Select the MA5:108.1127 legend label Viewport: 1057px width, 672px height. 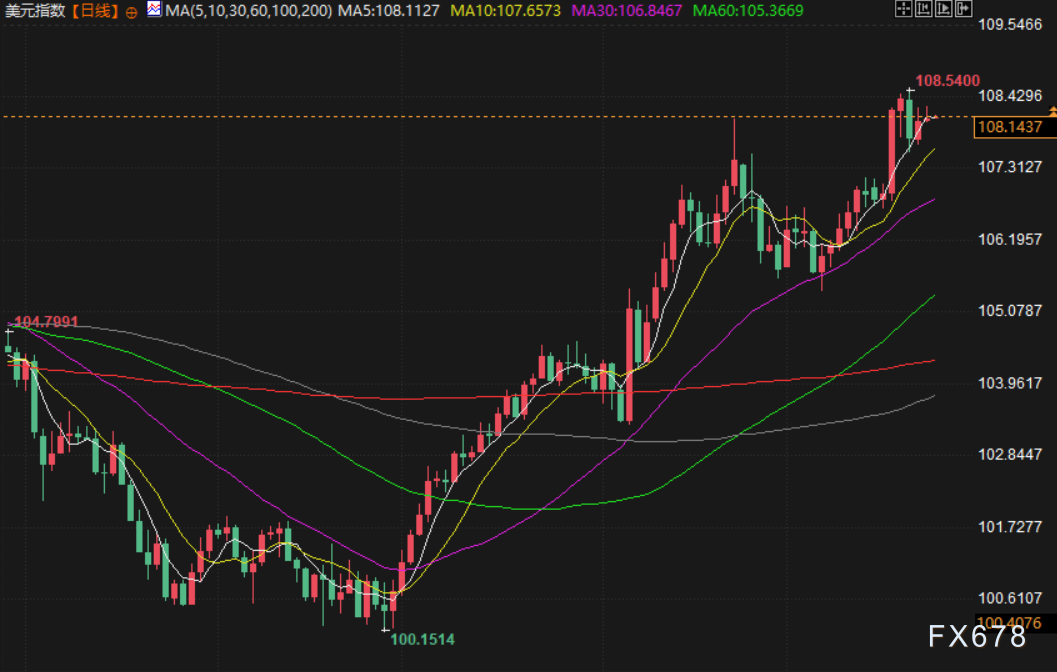388,11
